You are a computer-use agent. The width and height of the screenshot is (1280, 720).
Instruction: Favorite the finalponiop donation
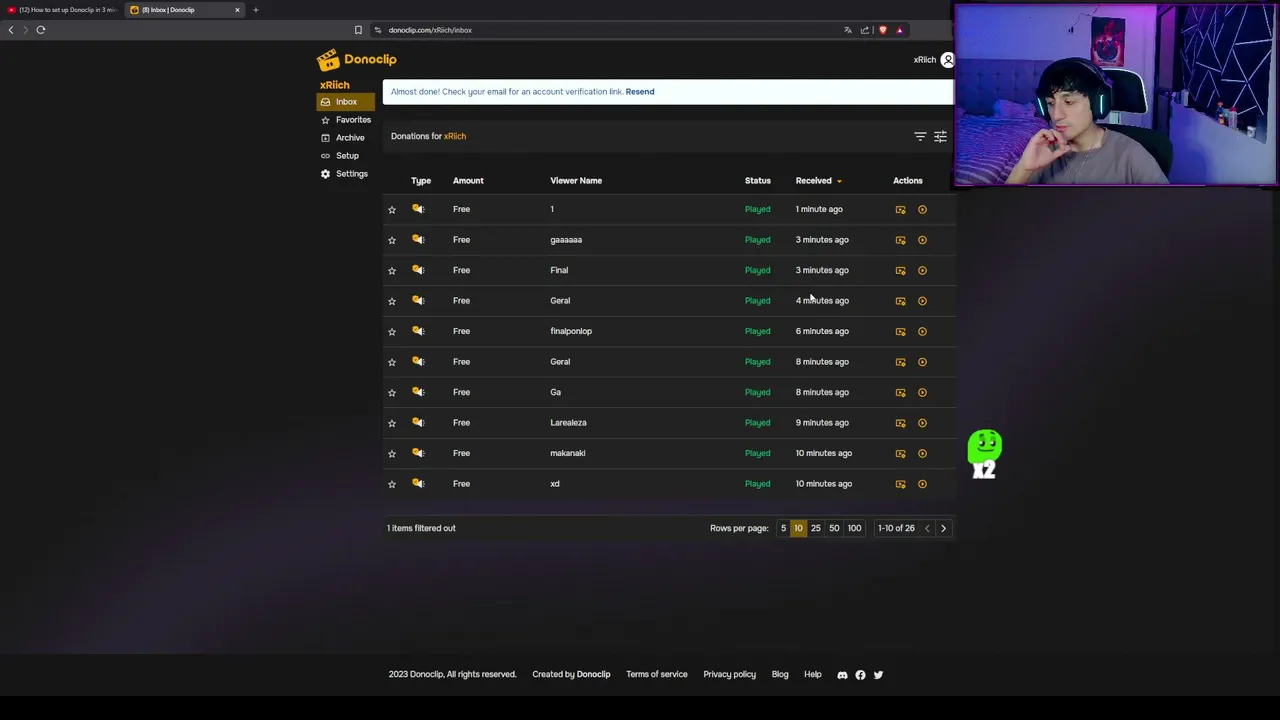[x=392, y=331]
